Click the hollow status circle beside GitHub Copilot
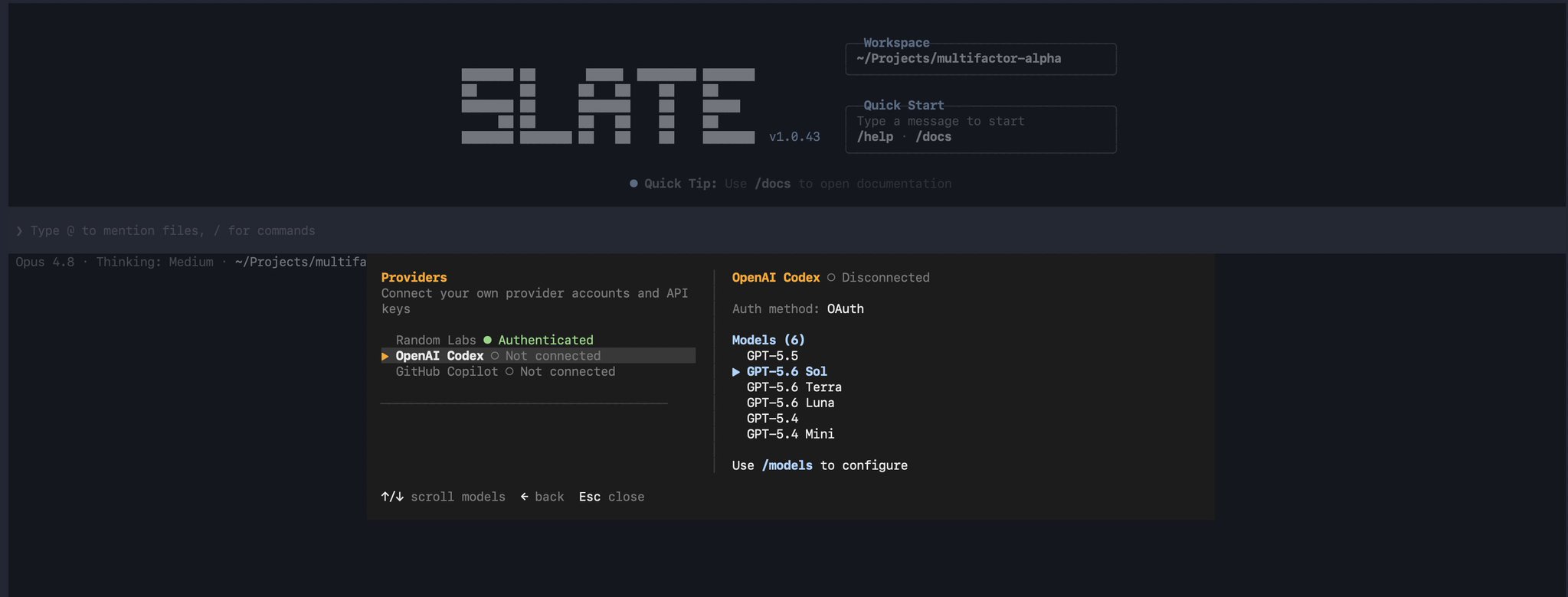Screen dimensions: 1568x597 509,371
